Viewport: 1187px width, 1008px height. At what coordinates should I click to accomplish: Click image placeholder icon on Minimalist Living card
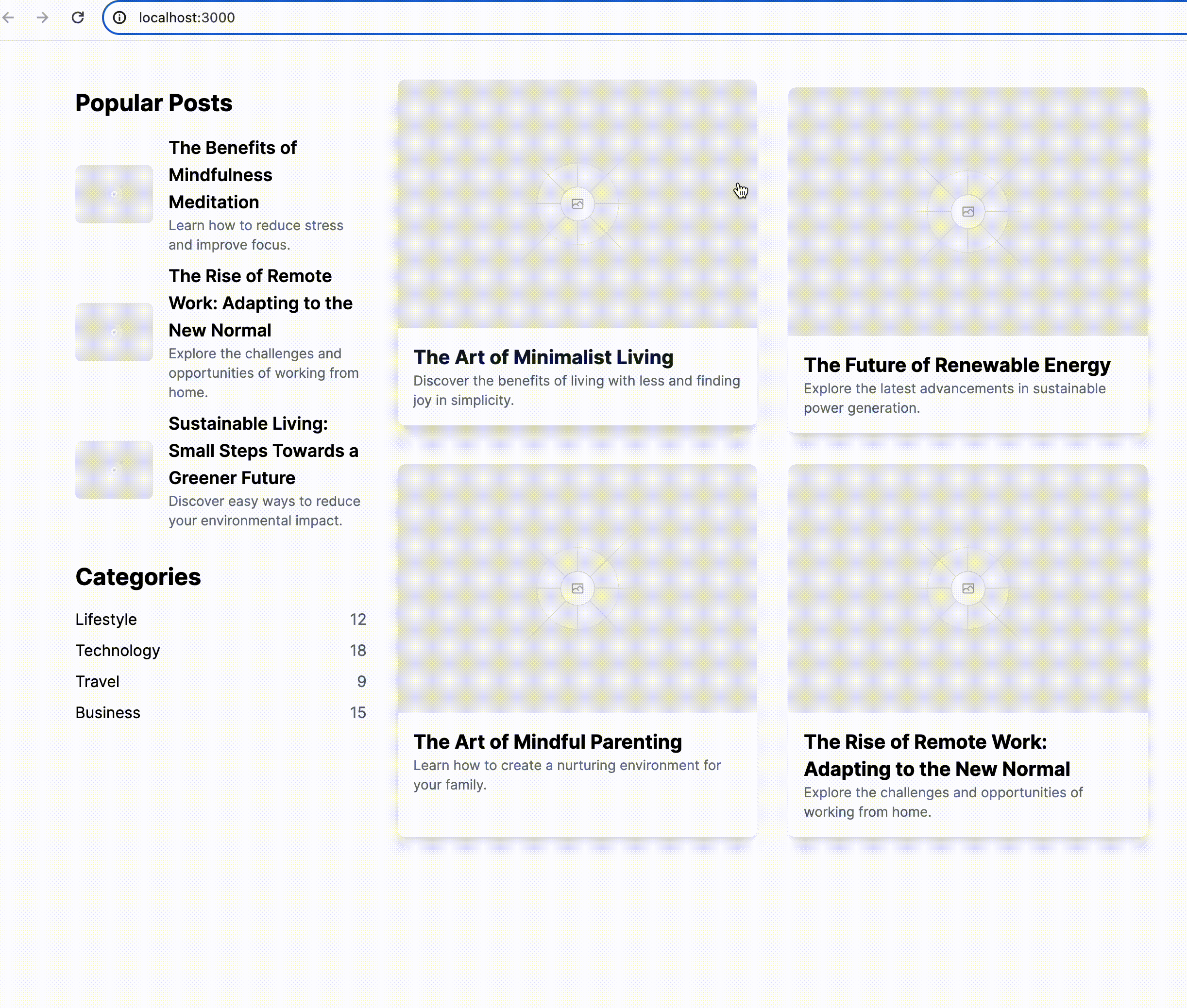click(577, 204)
